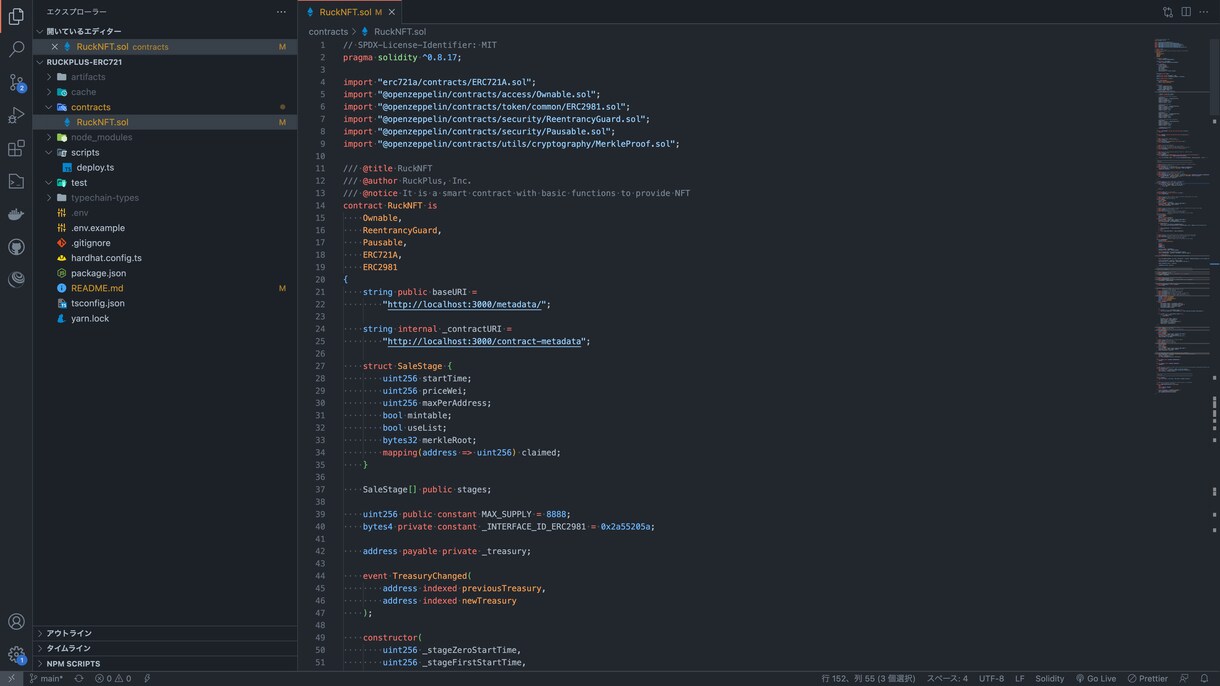
Task: Expand the アウトライン section
Action: coord(165,633)
